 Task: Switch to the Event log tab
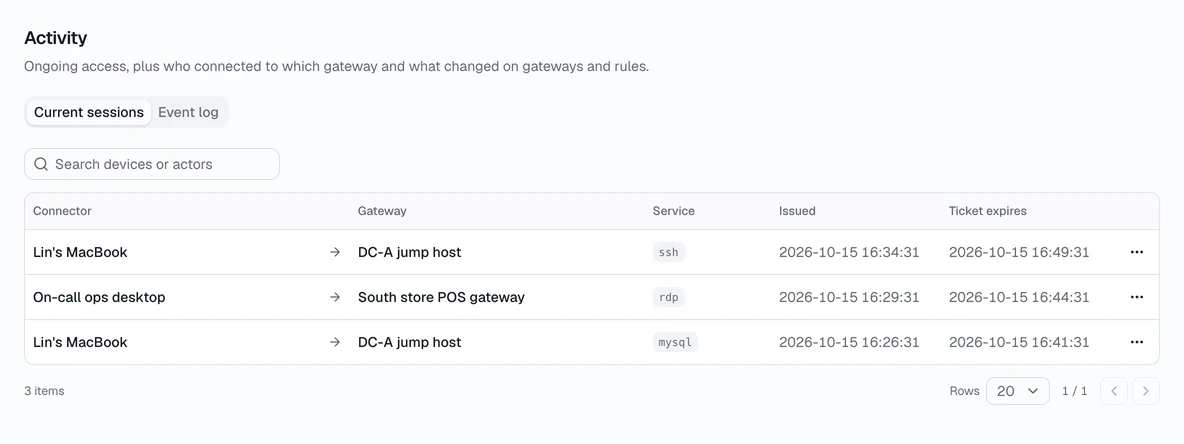point(188,113)
